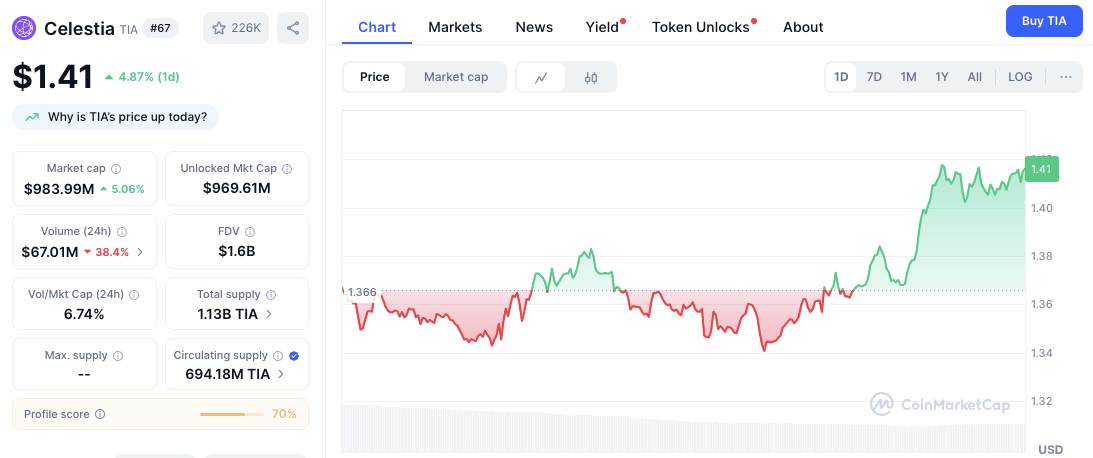Open the Token Unlocks tab

[701, 27]
